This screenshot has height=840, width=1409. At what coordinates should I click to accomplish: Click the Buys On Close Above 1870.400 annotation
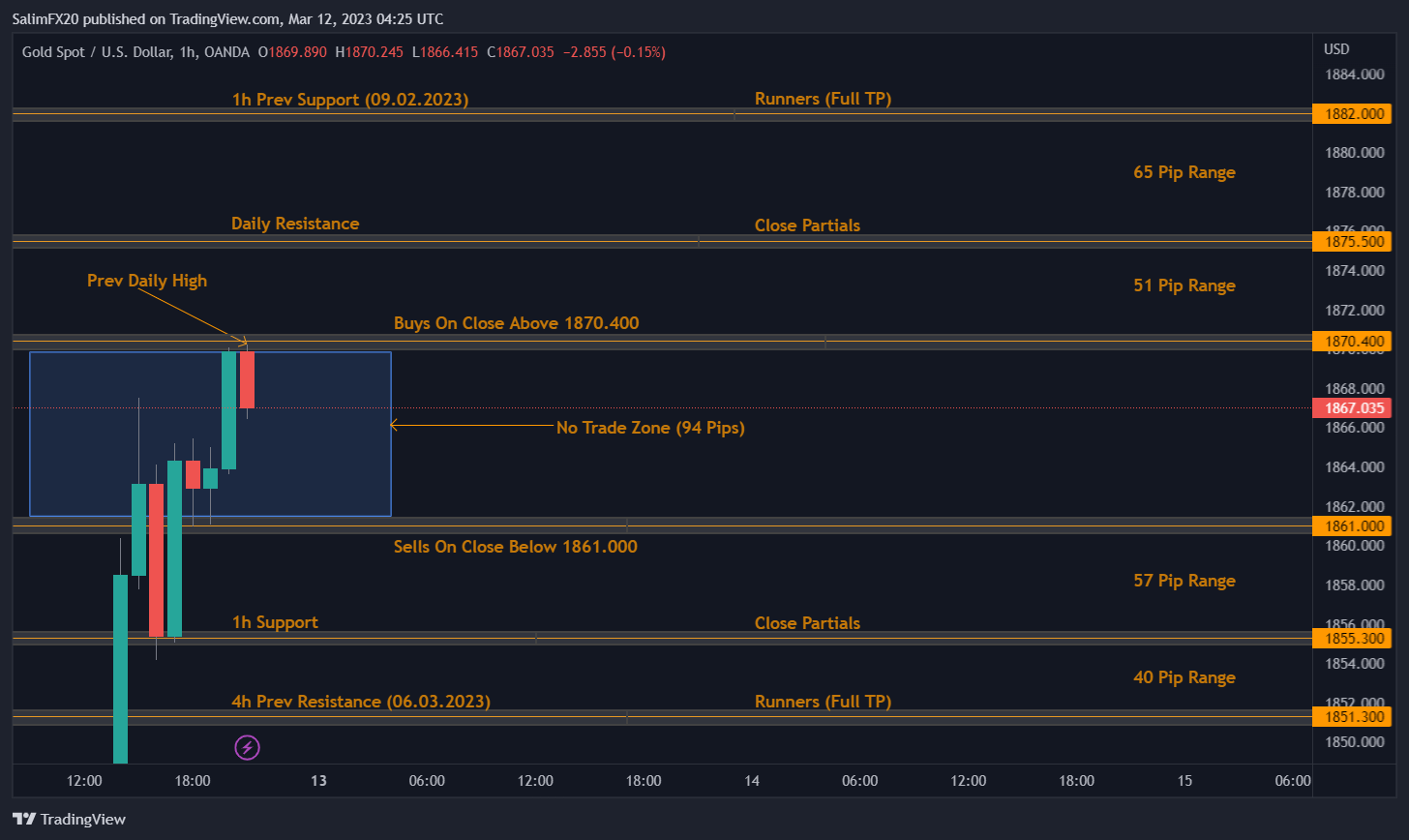[516, 323]
